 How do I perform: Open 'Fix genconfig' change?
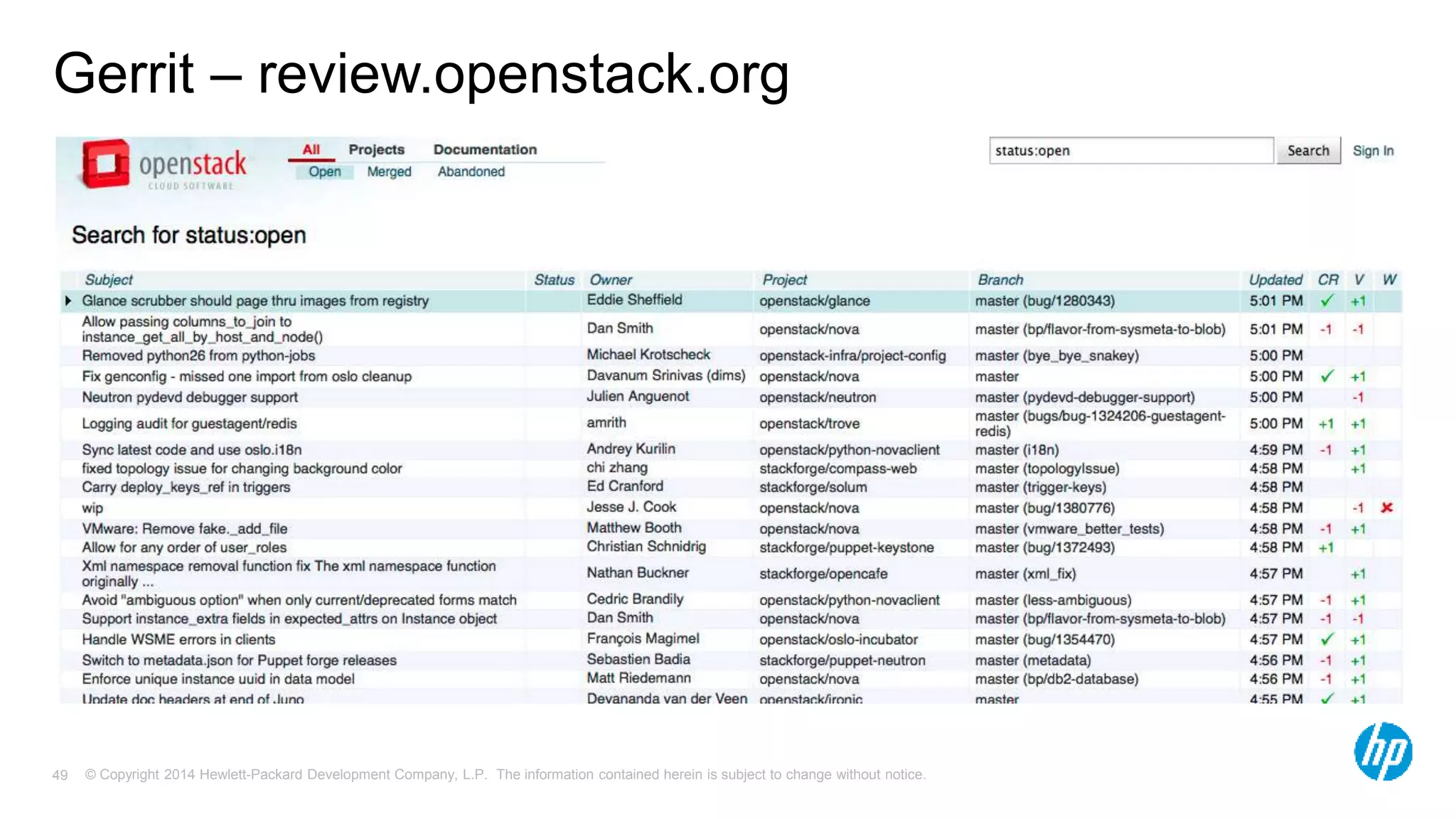coord(247,376)
